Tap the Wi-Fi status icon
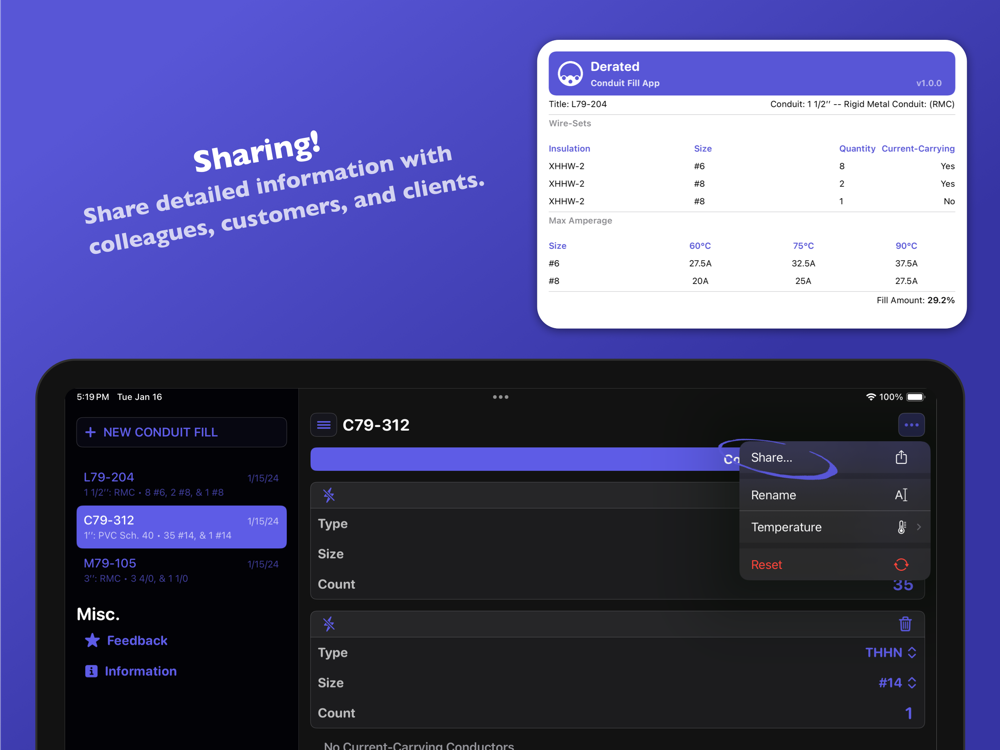 871,397
